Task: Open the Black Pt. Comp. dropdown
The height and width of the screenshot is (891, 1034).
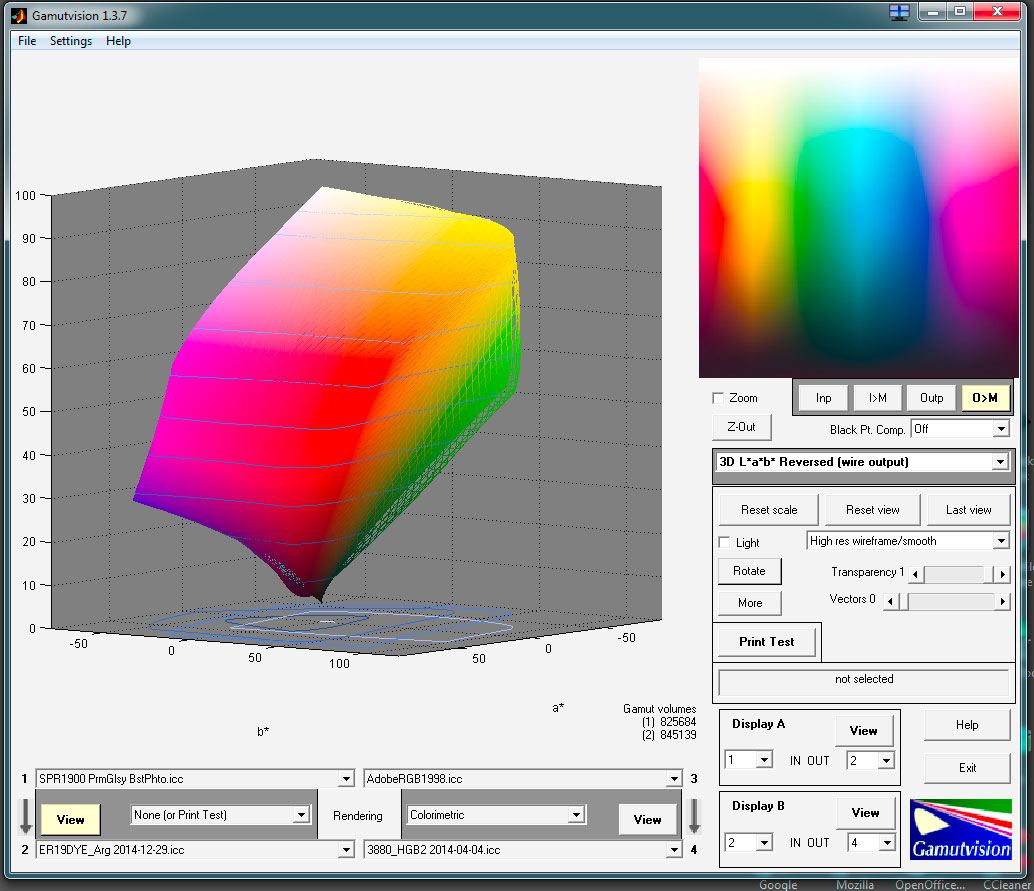Action: [960, 429]
